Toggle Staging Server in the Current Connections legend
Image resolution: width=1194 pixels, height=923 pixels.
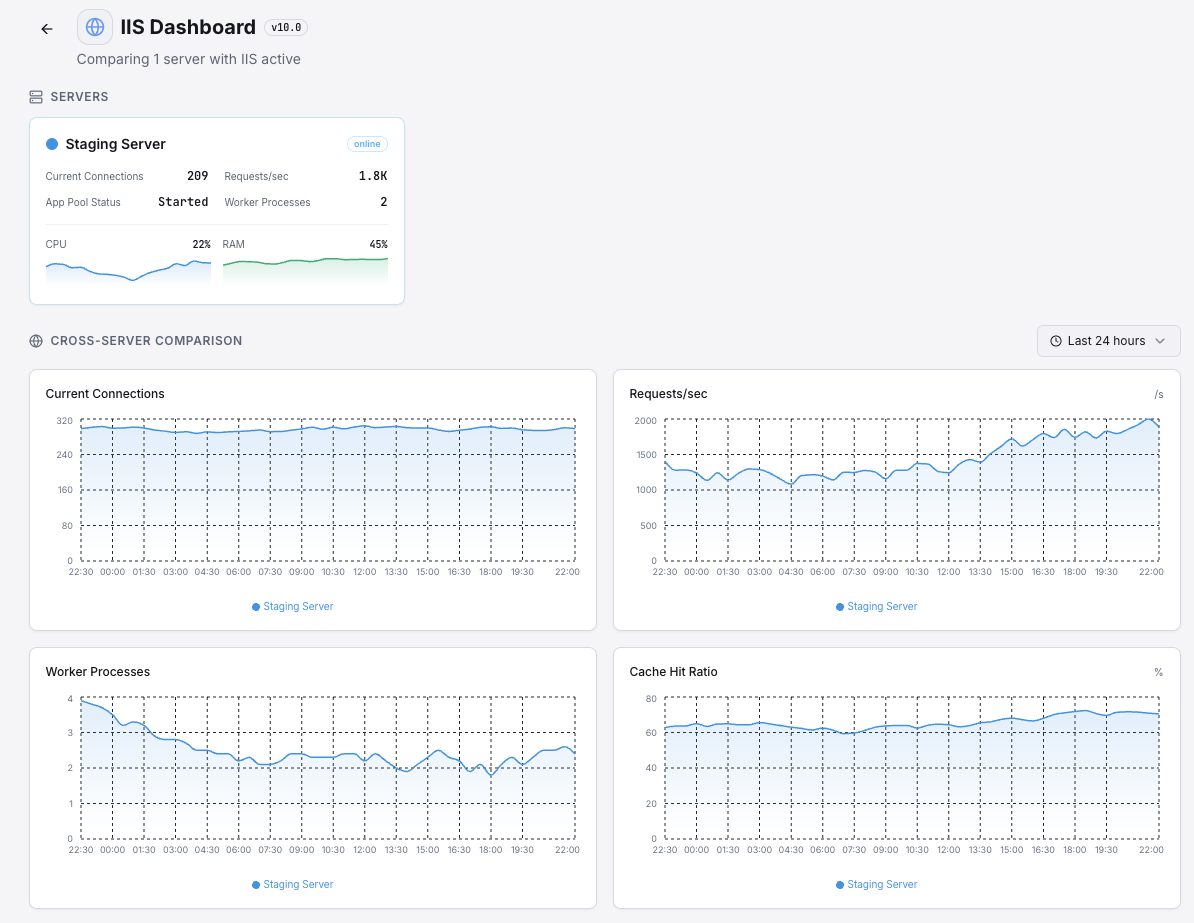click(x=292, y=606)
